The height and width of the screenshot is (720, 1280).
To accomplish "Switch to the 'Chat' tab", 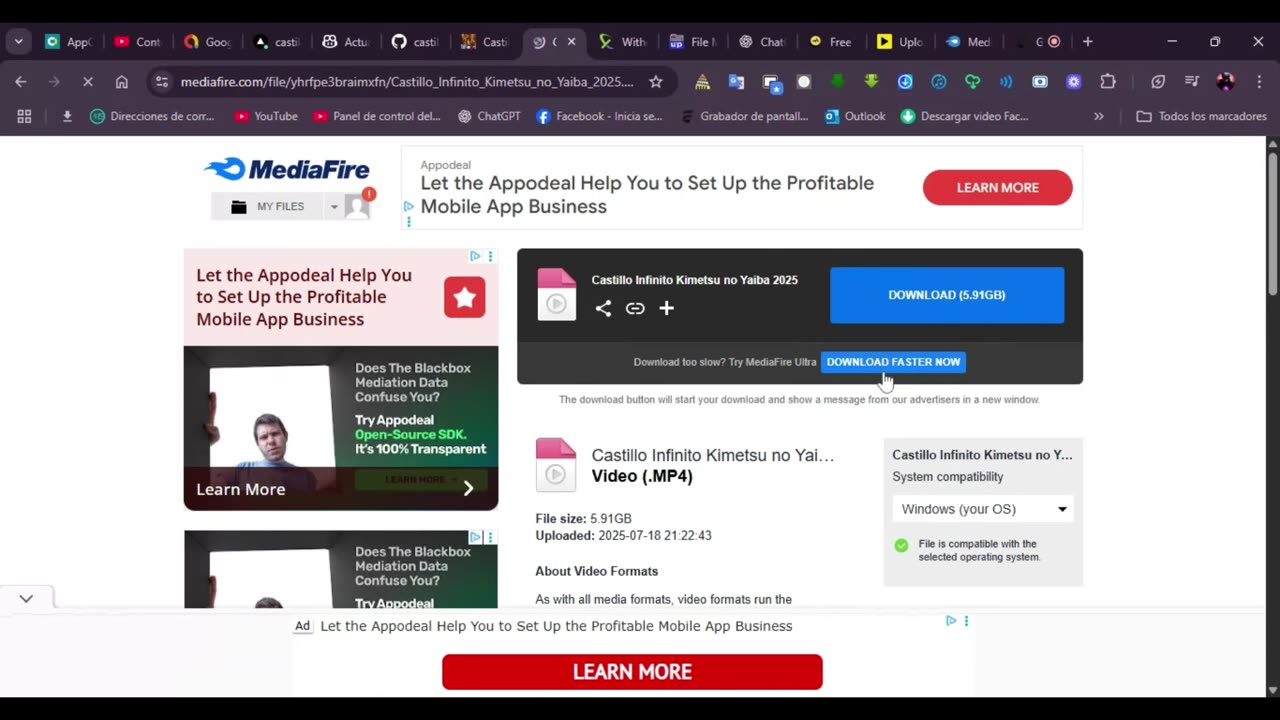I will [762, 42].
